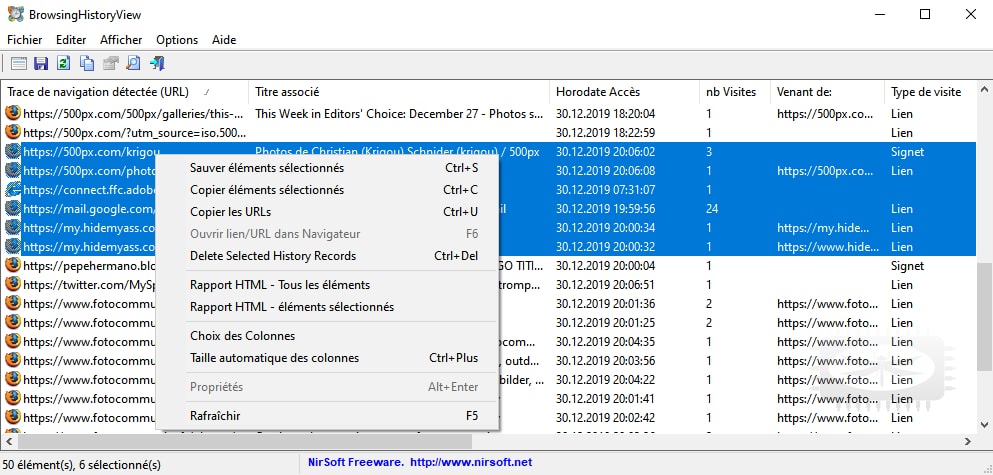Click the access time 30.12.2019 20:00:34
The width and height of the screenshot is (993, 475).
tap(605, 228)
